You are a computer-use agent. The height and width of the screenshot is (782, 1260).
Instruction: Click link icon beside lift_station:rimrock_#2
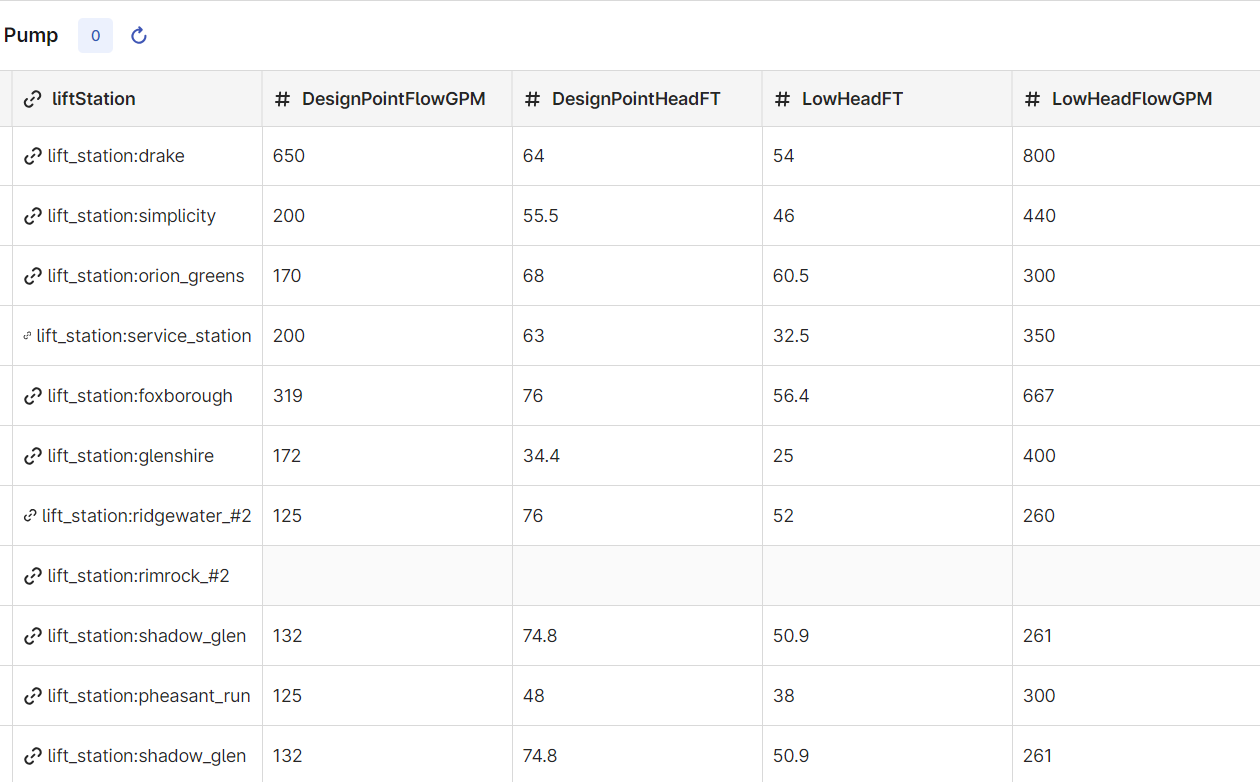pyautogui.click(x=33, y=576)
